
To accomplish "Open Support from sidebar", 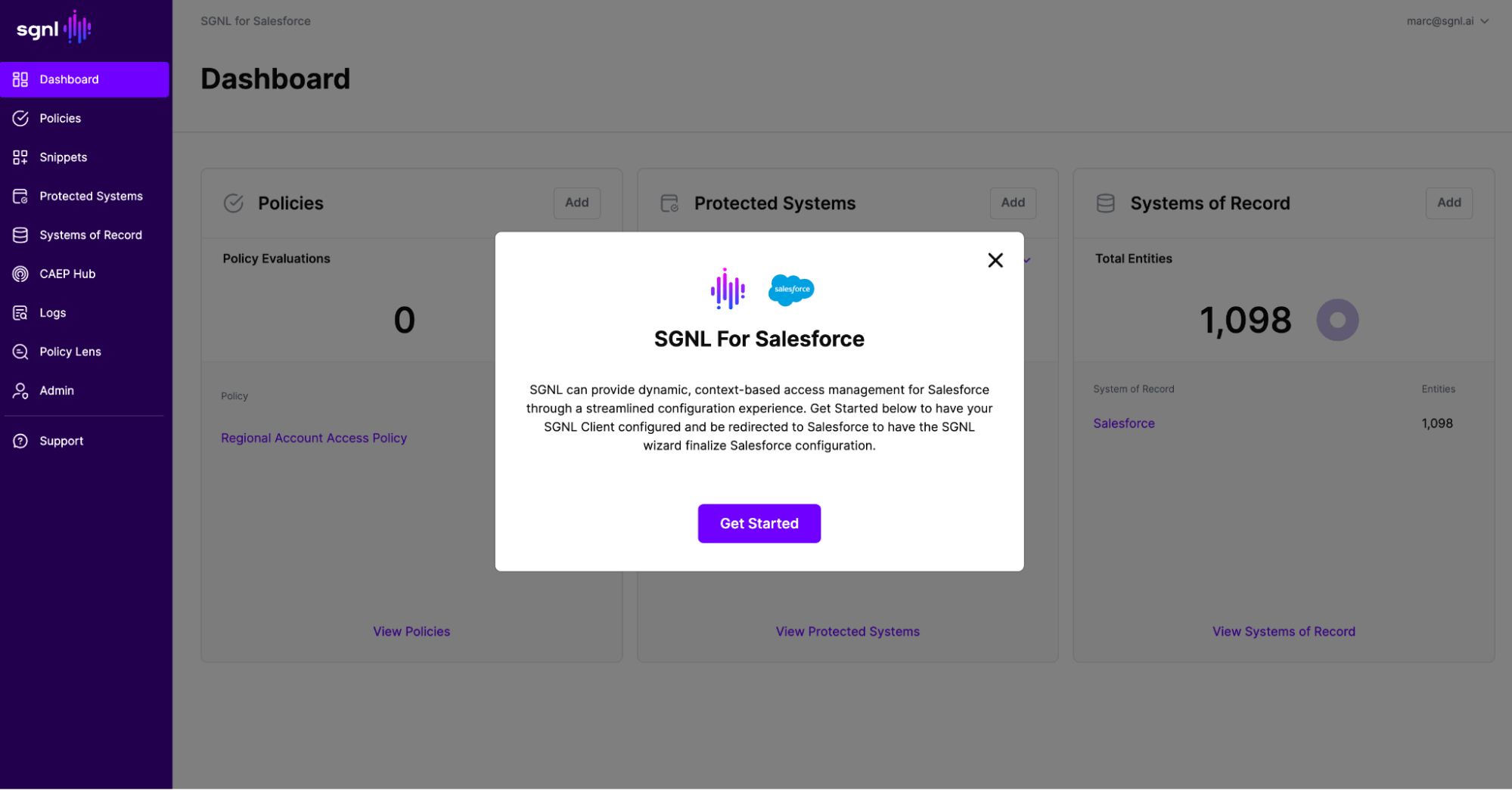I will click(84, 441).
